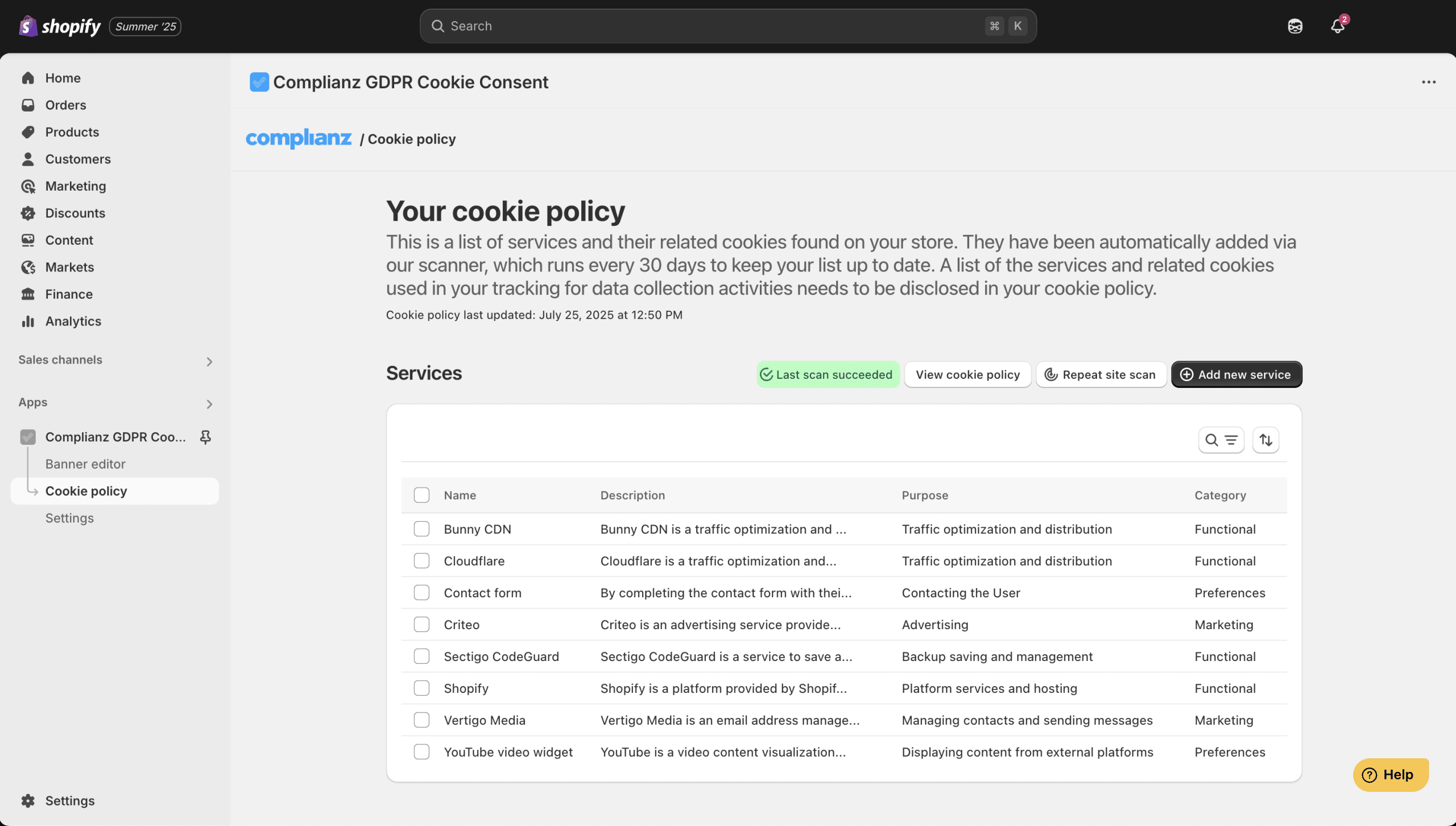
Task: Click "Backup saving and management" purpose cell
Action: point(997,656)
